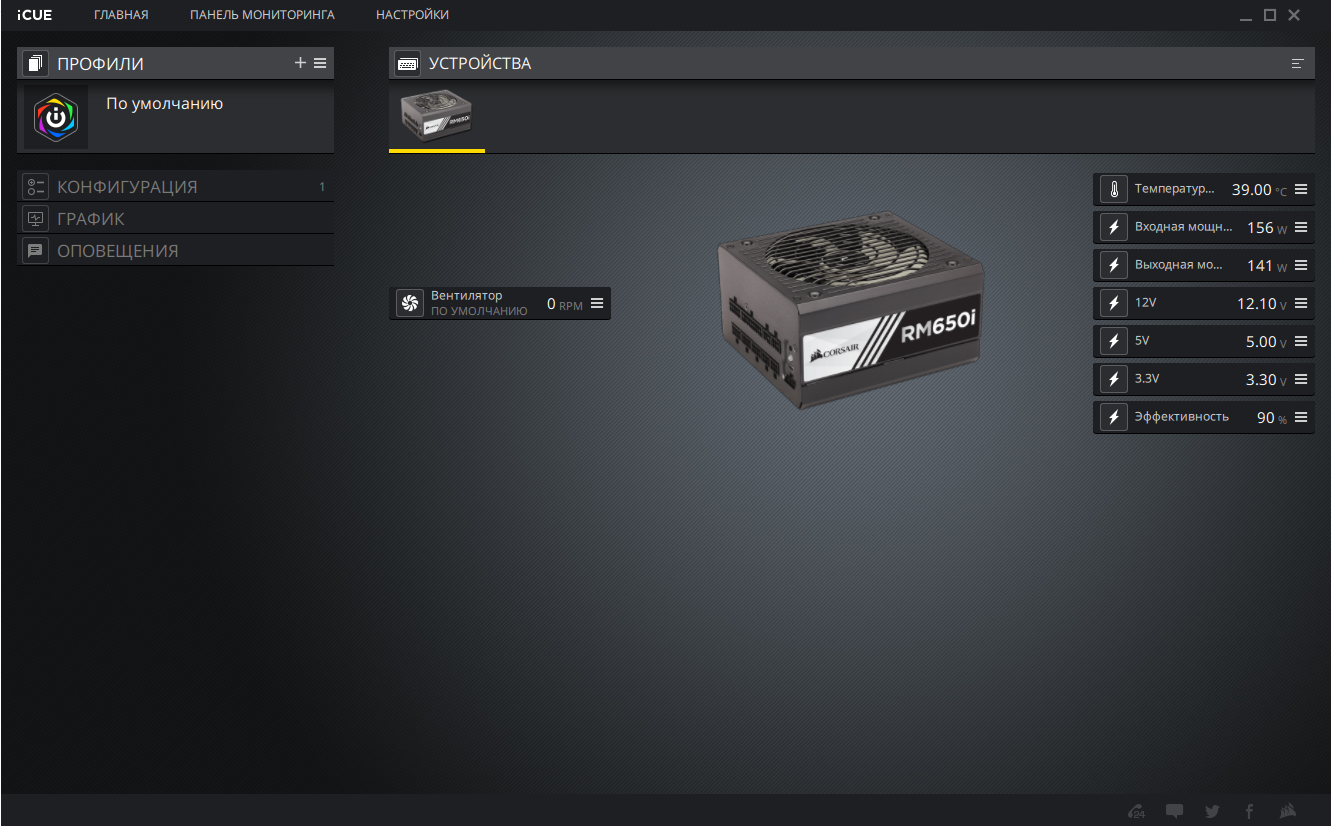Click the Corsair sails logo icon
Image resolution: width=1331 pixels, height=826 pixels.
point(1288,811)
